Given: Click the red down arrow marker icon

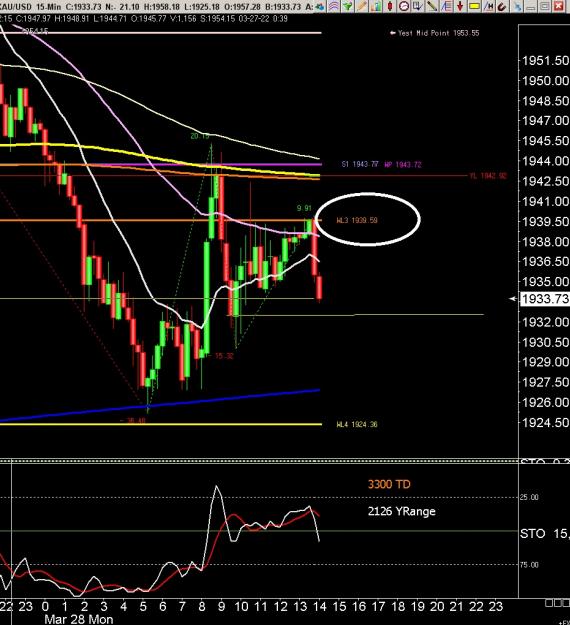Looking at the screenshot, I should (x=460, y=6).
